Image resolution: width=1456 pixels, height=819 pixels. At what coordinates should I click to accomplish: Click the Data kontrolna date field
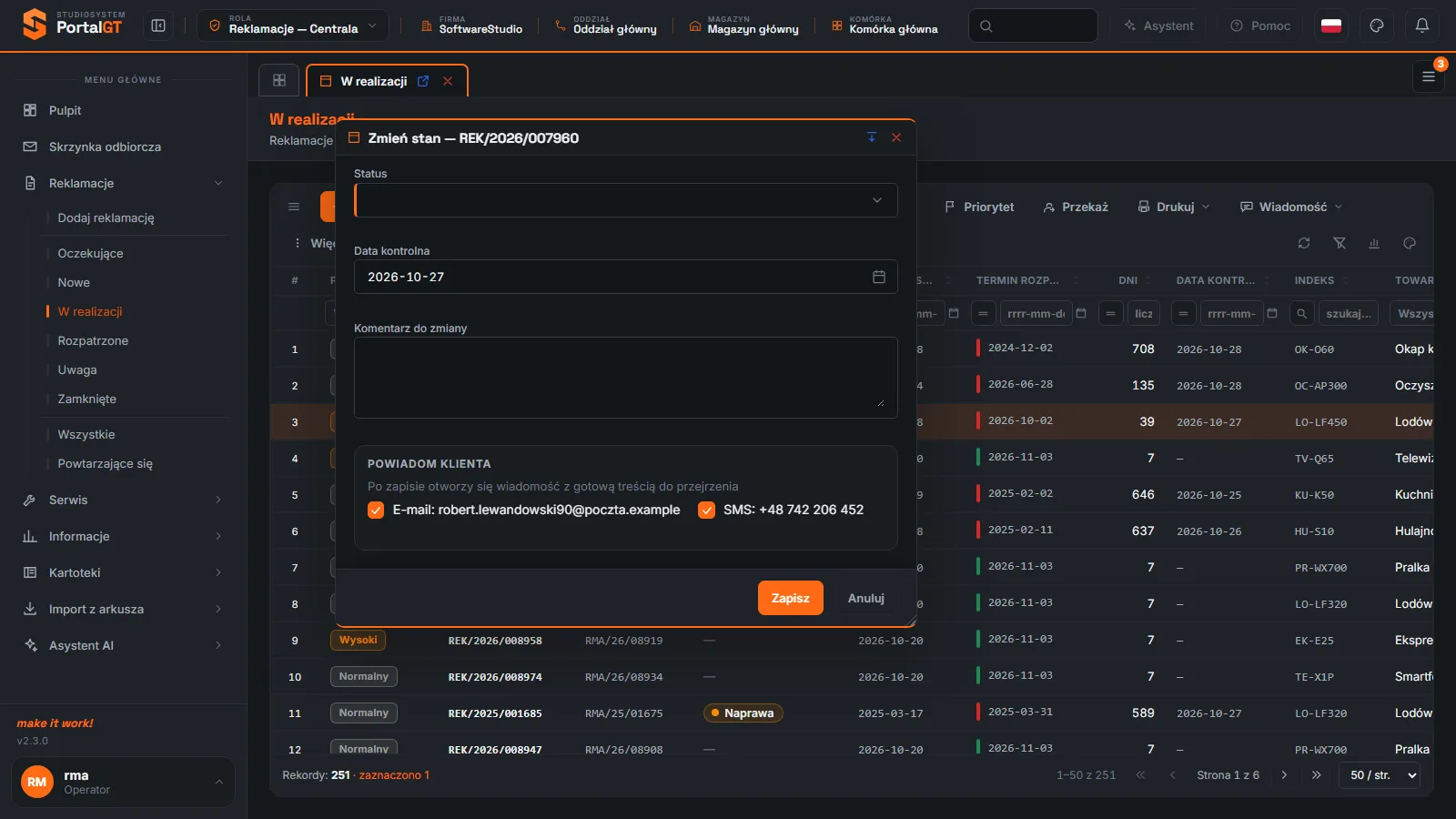[626, 277]
